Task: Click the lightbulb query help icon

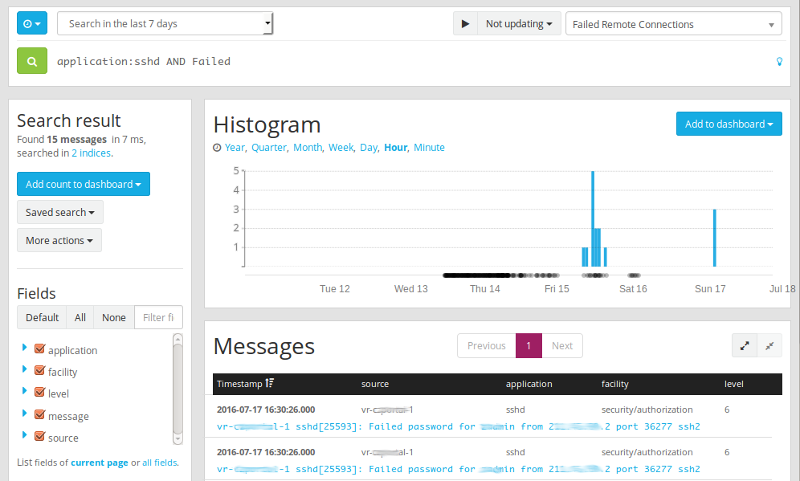Action: click(x=780, y=62)
